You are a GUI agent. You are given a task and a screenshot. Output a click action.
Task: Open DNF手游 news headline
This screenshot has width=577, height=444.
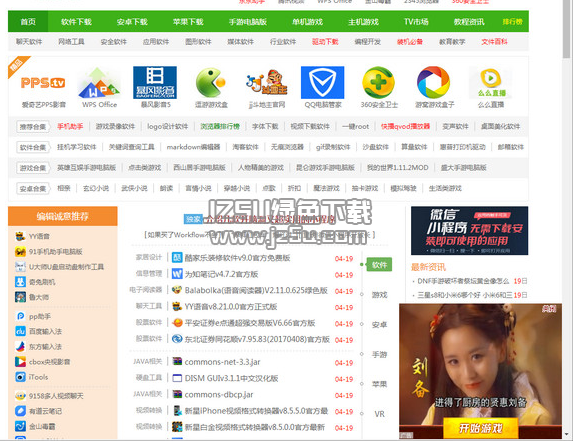(x=463, y=281)
